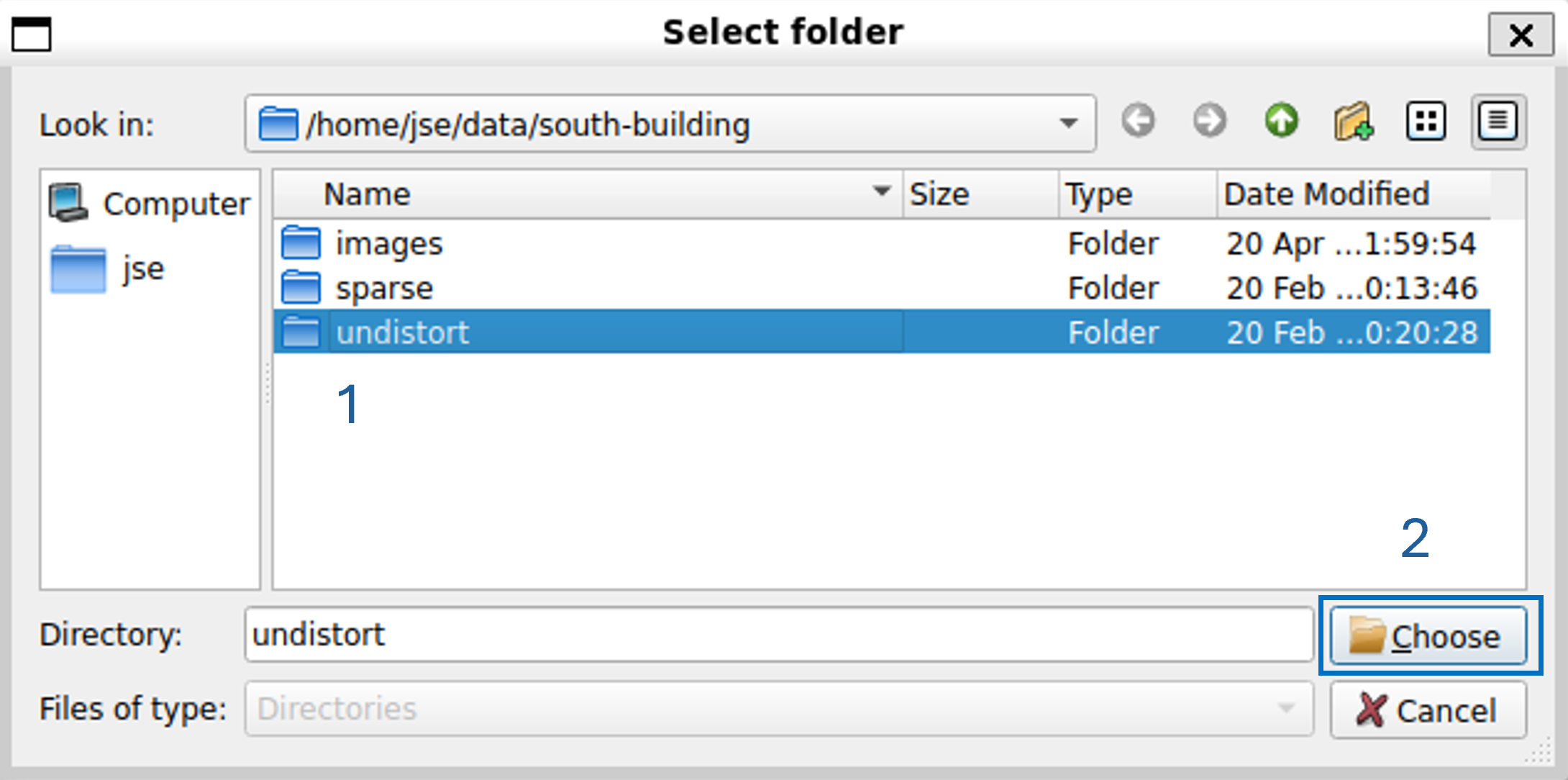Open the window menu icon in the title bar
Screen dimensions: 1568x780
click(x=32, y=34)
